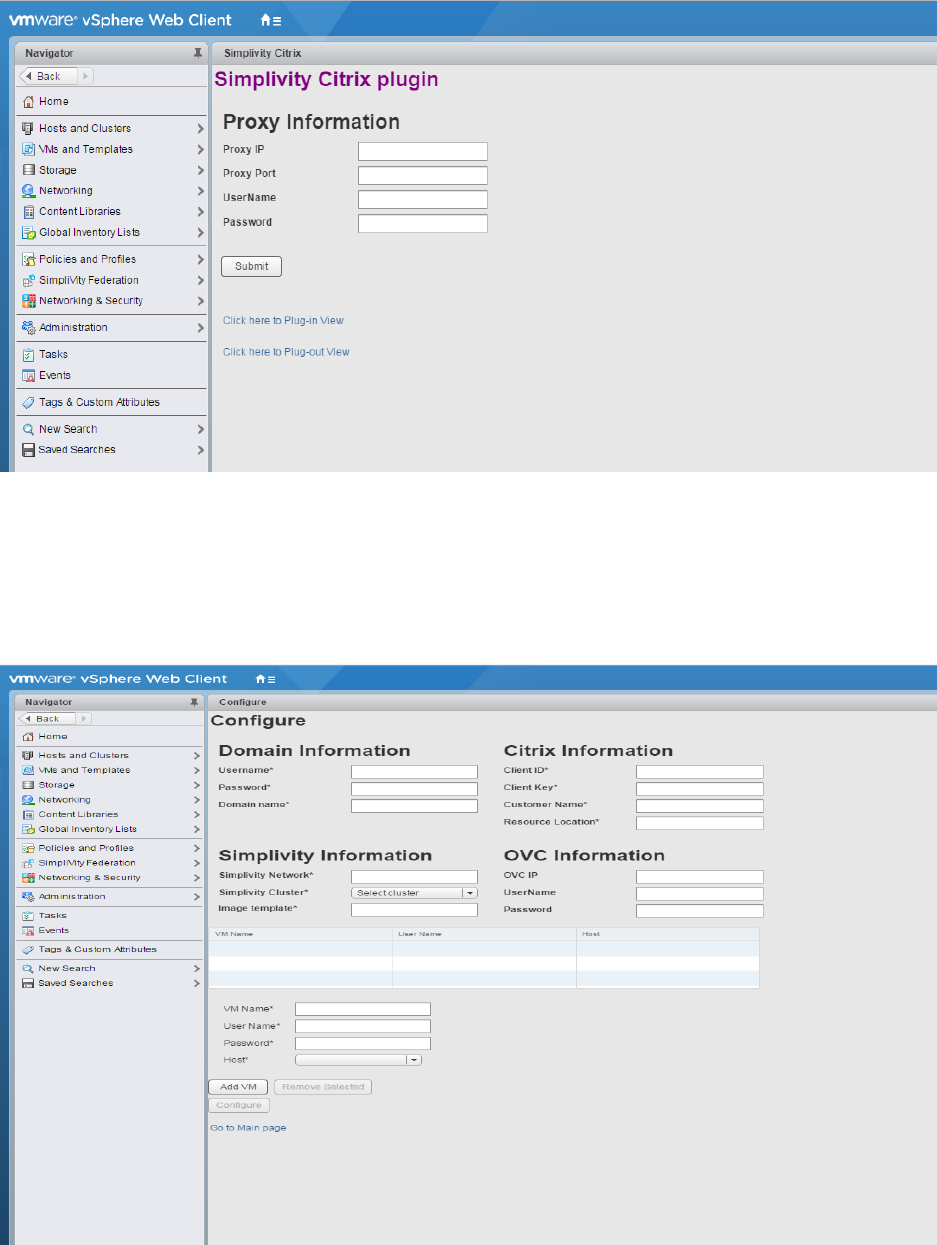Click Tasks icon in Configure screen navigator
Screen dimensions: 937x1245
28,916
